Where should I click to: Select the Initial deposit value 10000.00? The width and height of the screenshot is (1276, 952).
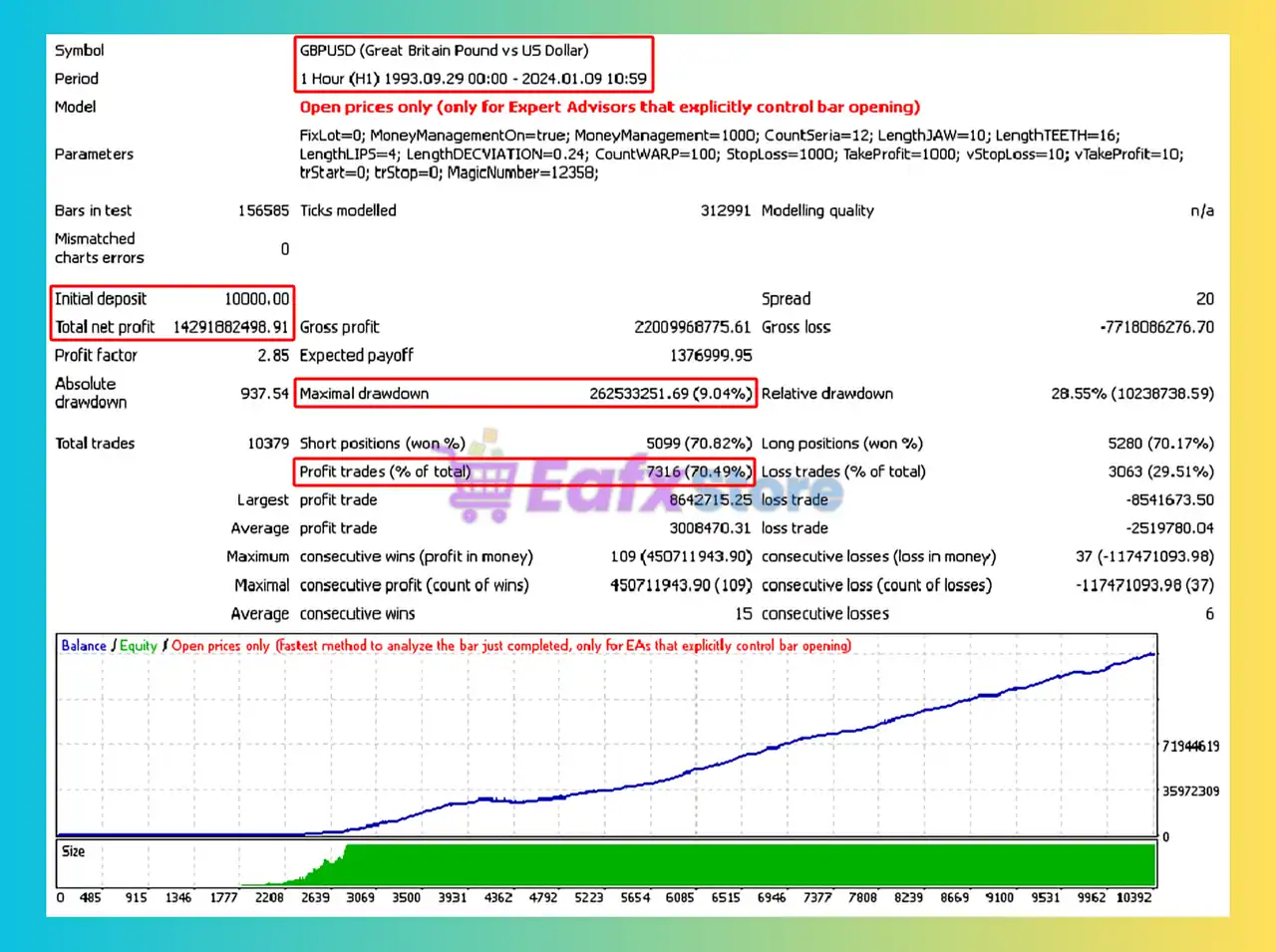[x=256, y=299]
